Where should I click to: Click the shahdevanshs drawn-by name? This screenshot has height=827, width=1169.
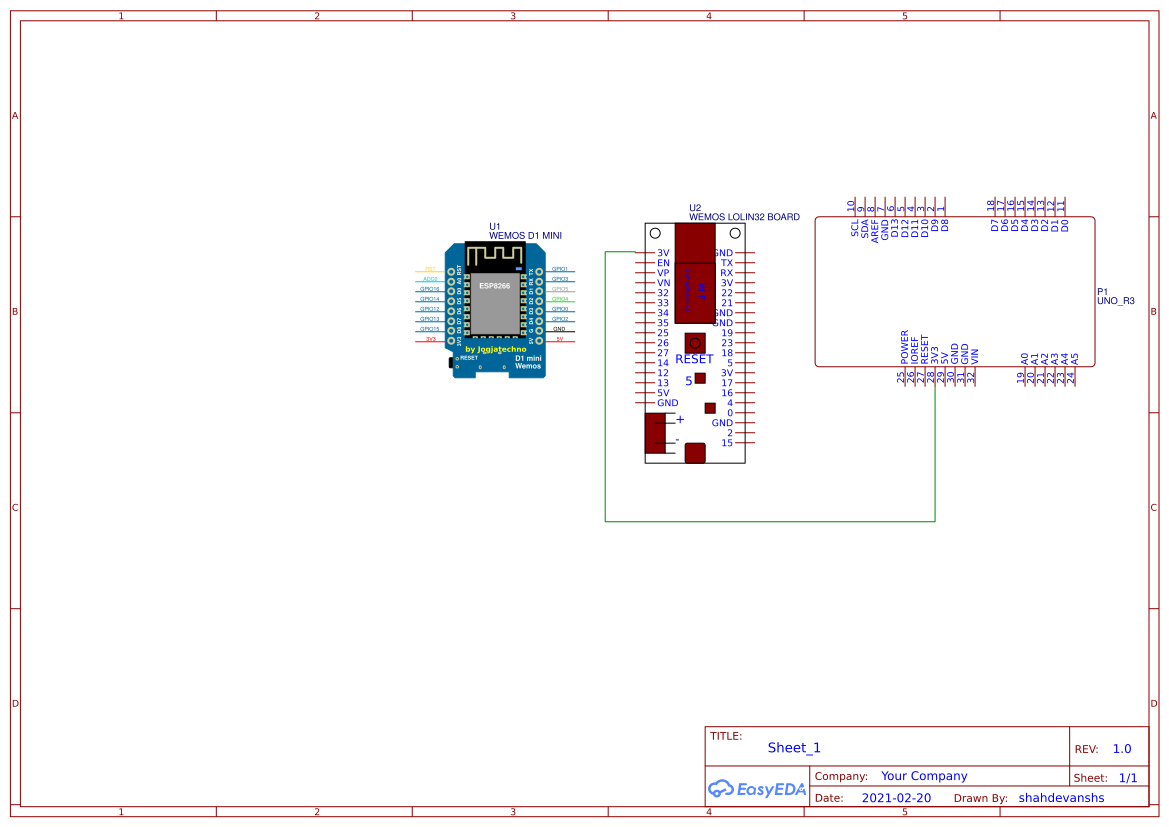click(1061, 798)
